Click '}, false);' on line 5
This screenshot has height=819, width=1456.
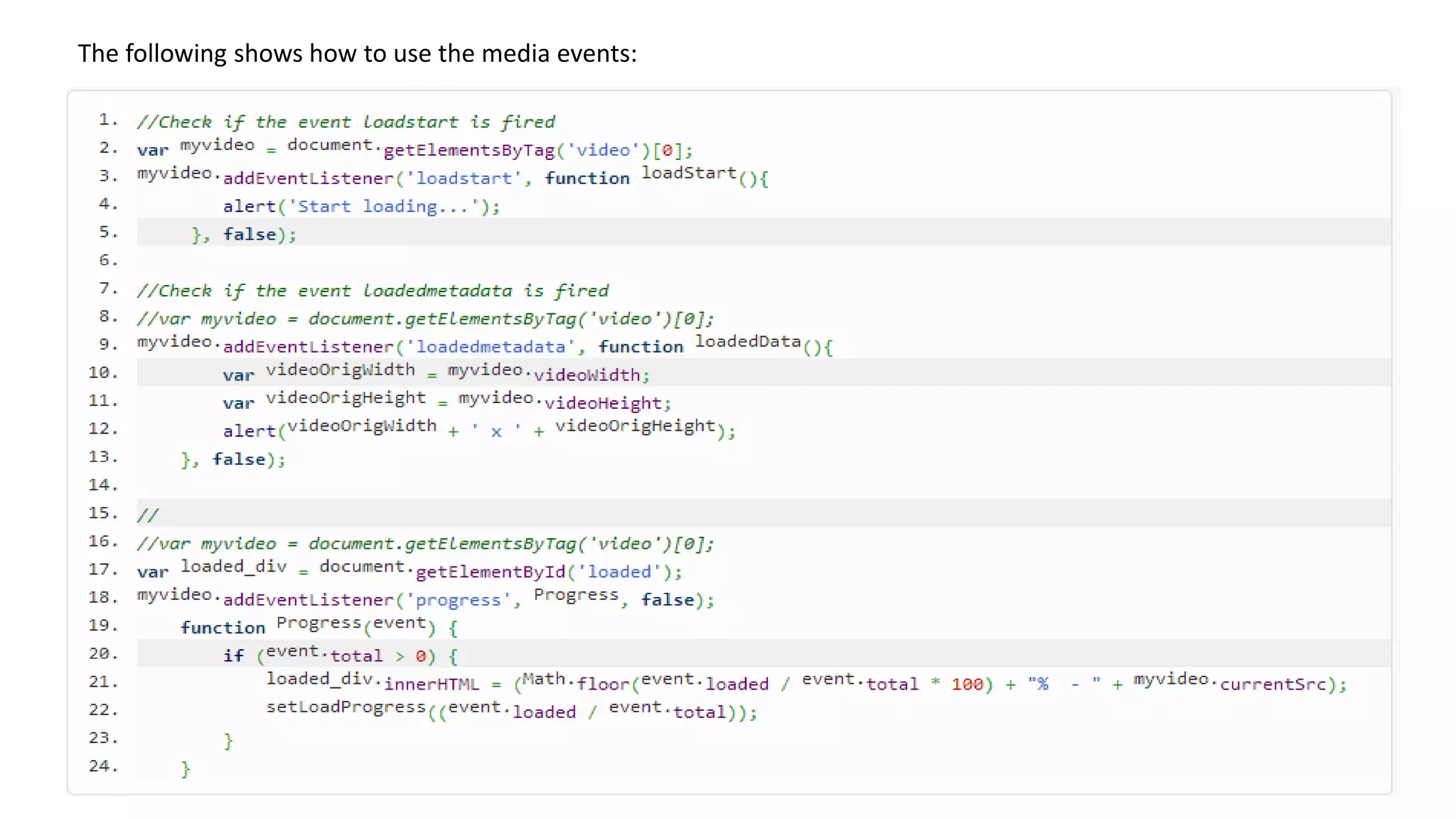pos(244,235)
